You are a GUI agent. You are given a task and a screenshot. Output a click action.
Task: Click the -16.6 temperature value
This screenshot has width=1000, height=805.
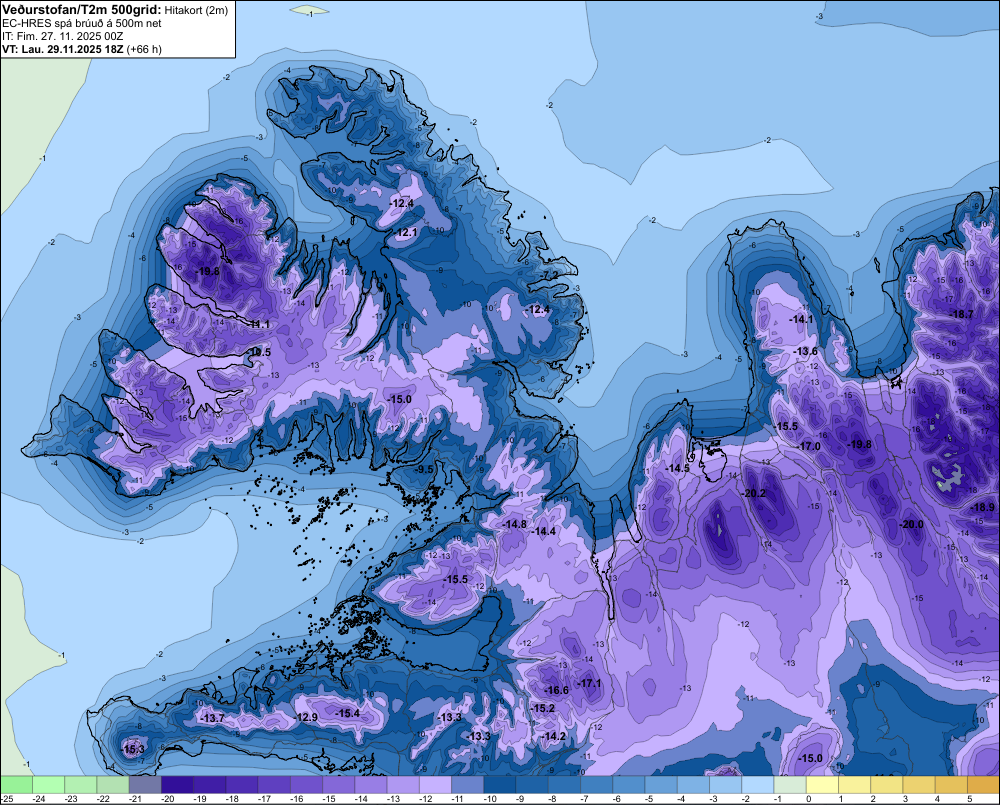(556, 690)
